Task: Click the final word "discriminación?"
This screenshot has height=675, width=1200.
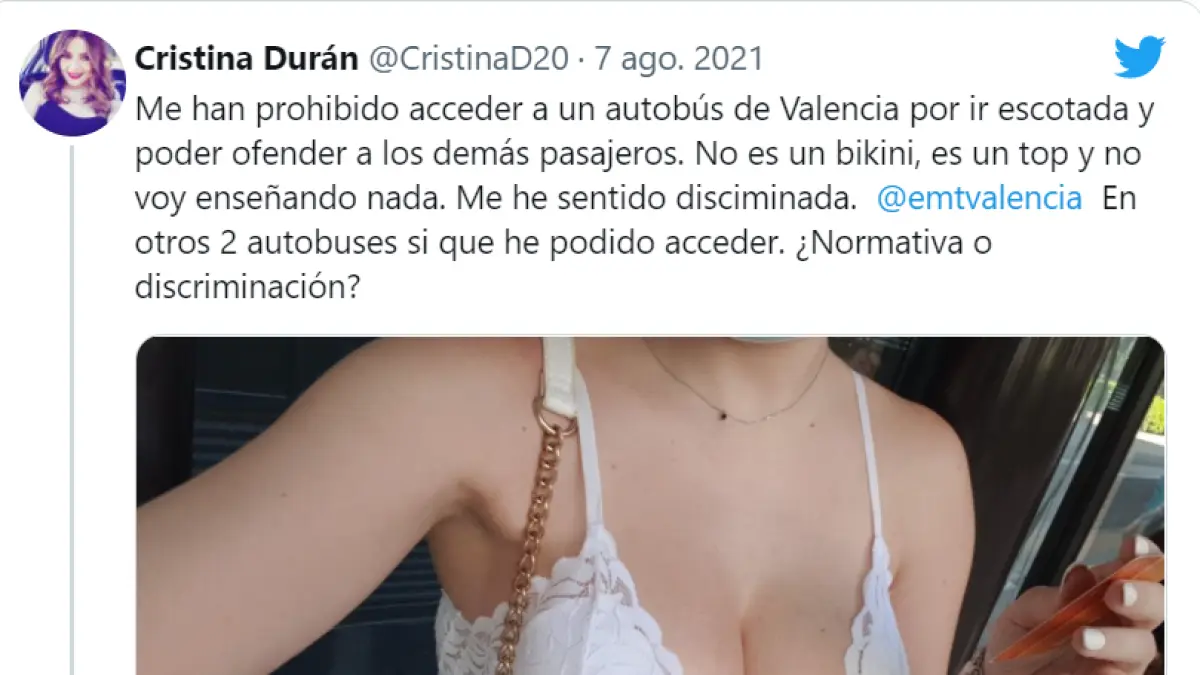Action: pyautogui.click(x=246, y=287)
